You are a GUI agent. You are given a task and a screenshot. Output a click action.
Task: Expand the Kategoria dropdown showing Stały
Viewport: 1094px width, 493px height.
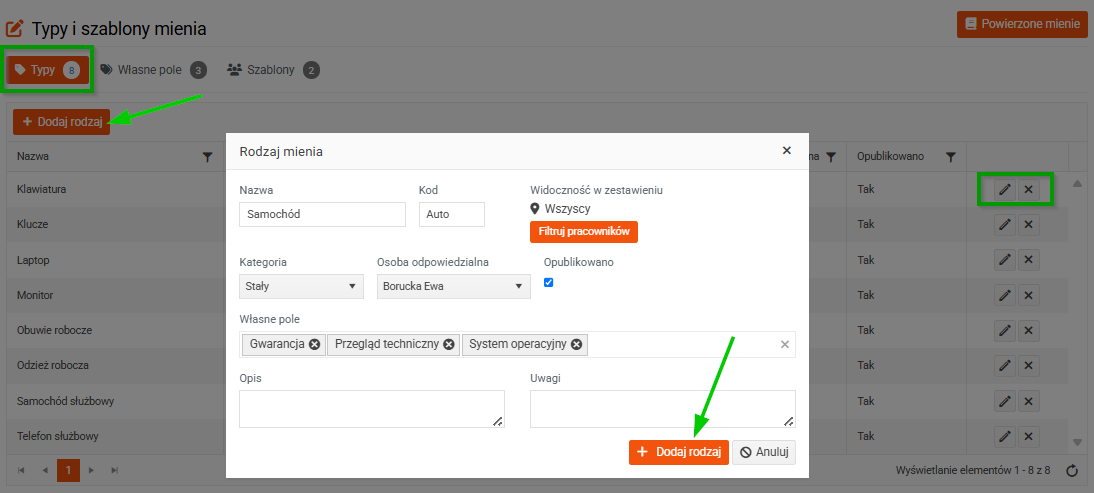(301, 286)
